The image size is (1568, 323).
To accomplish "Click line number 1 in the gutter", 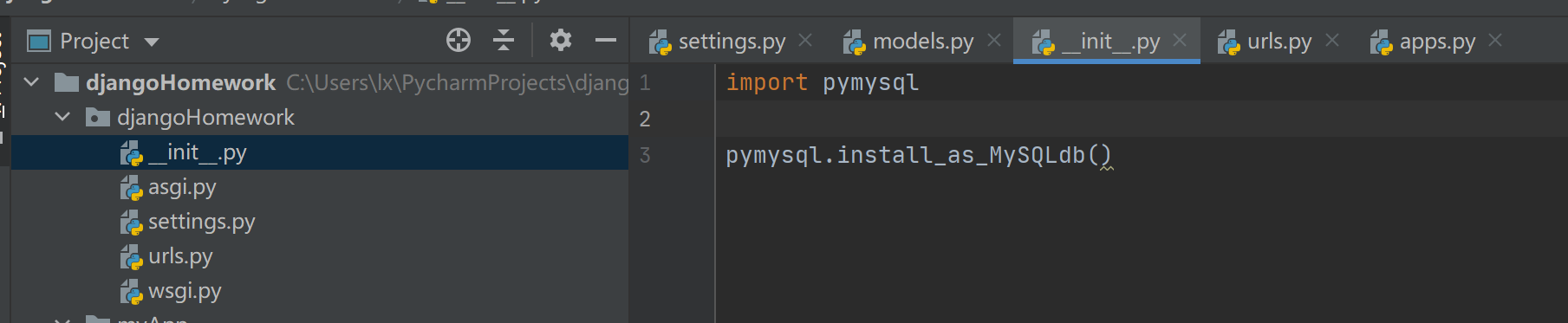I will (645, 83).
